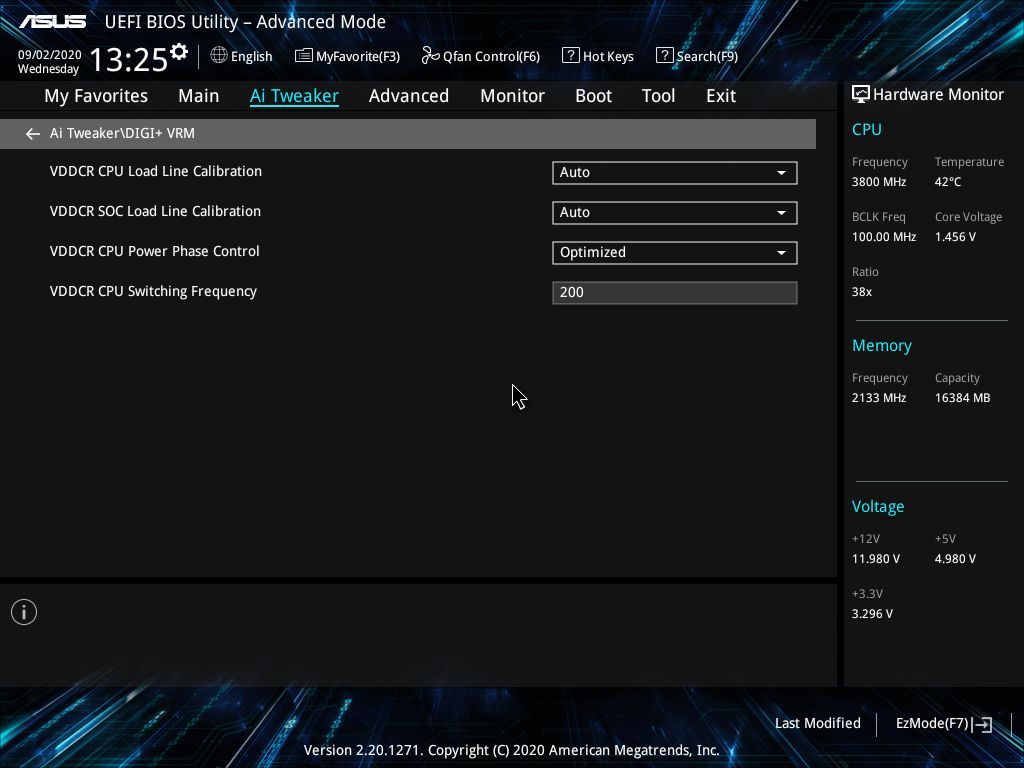Select VDDCR SOC Load Line Calibration label
Image resolution: width=1024 pixels, height=768 pixels.
click(155, 212)
